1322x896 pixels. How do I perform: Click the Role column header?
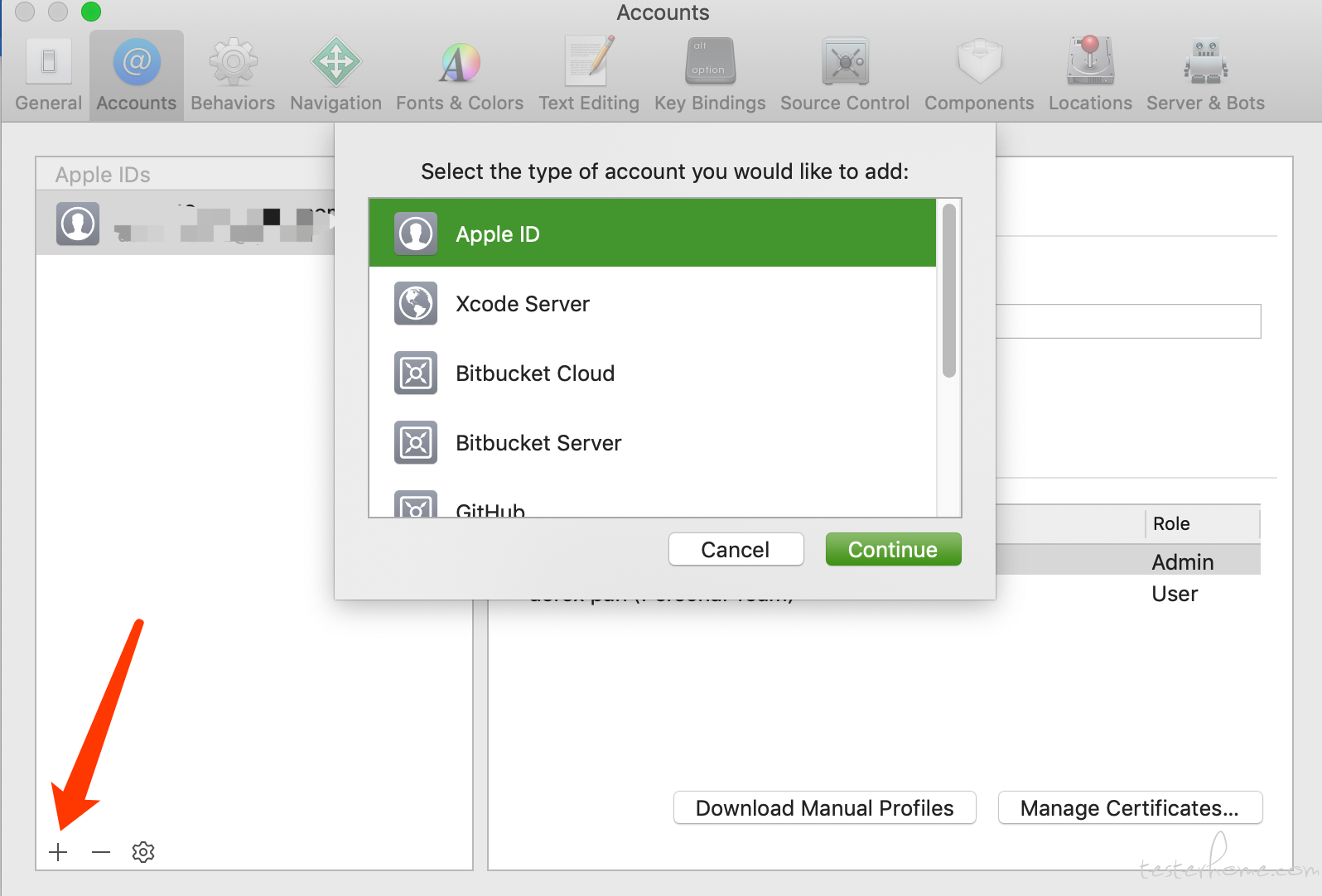pyautogui.click(x=1203, y=523)
